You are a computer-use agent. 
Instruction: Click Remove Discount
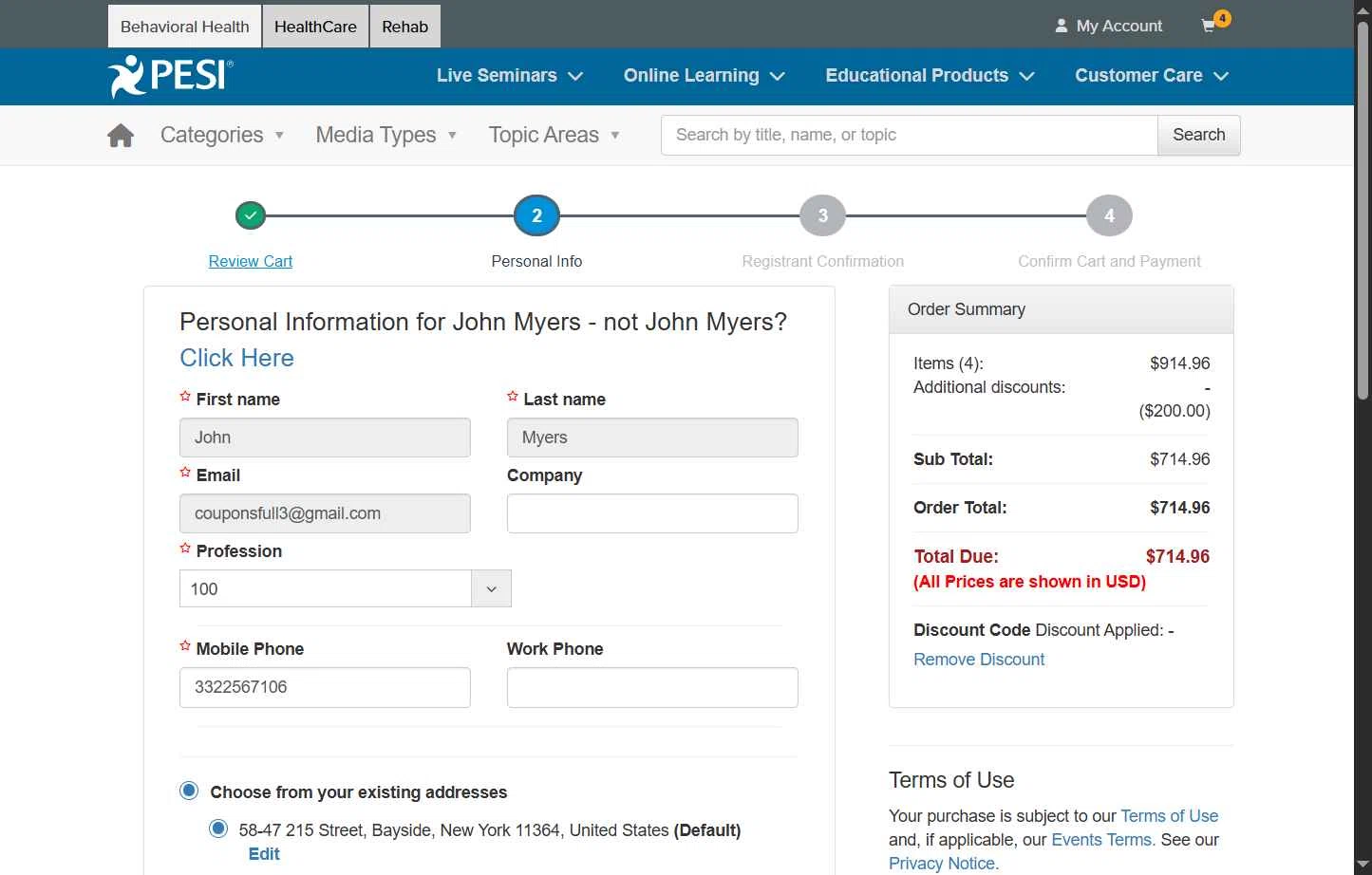coord(979,660)
